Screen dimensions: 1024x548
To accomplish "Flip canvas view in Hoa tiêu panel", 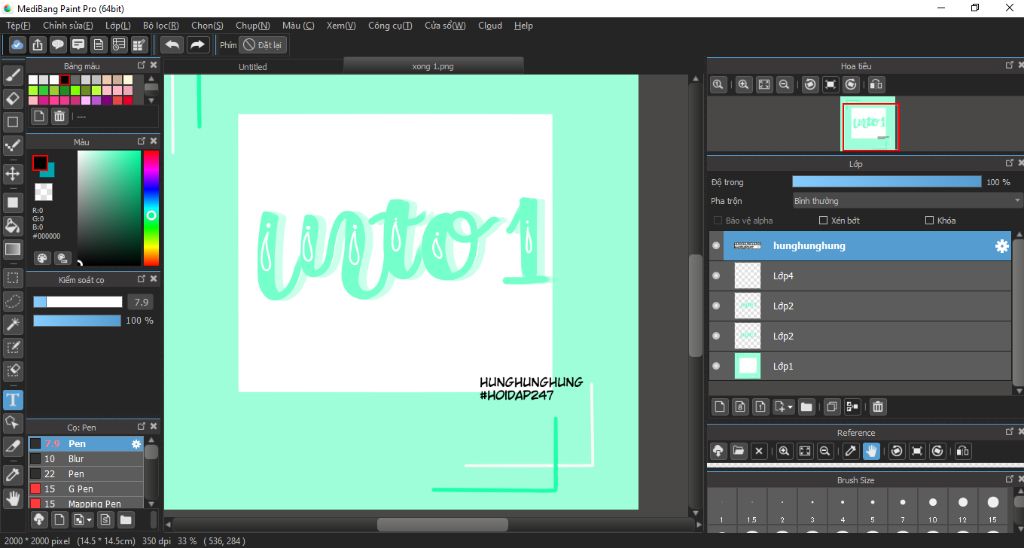I will [x=876, y=84].
